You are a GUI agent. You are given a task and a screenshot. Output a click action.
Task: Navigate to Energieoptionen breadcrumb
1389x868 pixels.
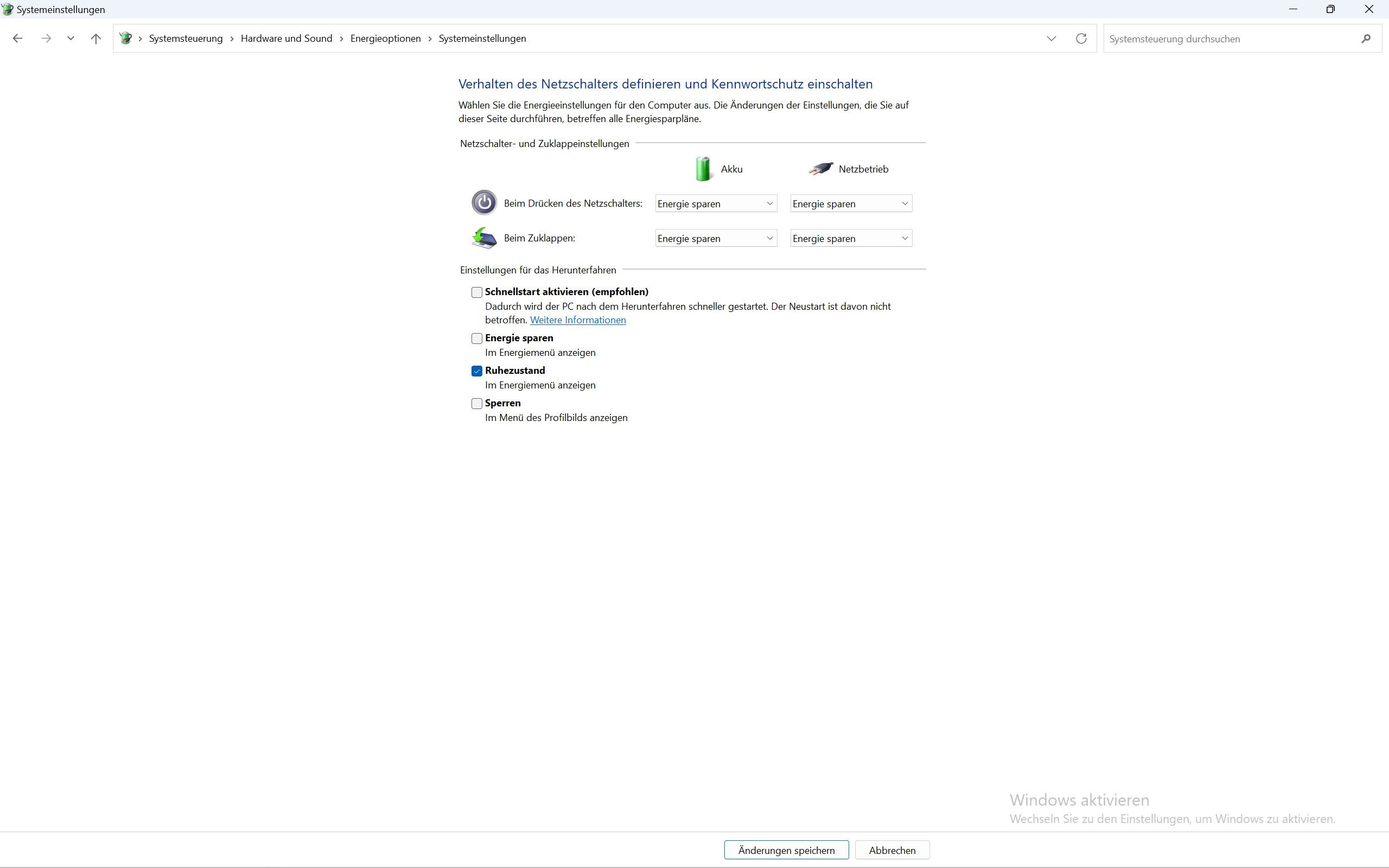(385, 39)
